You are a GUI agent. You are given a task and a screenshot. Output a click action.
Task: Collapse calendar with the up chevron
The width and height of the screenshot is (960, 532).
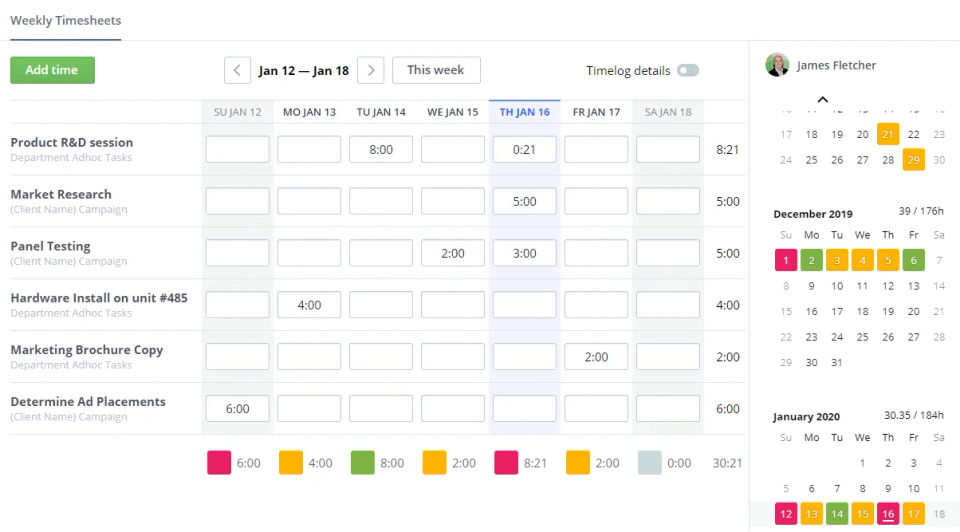point(823,99)
